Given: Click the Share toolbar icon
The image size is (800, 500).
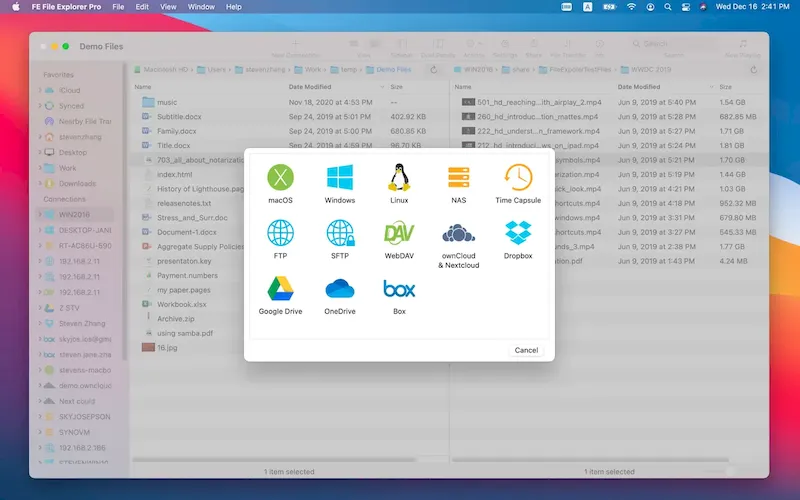Looking at the screenshot, I should [534, 48].
